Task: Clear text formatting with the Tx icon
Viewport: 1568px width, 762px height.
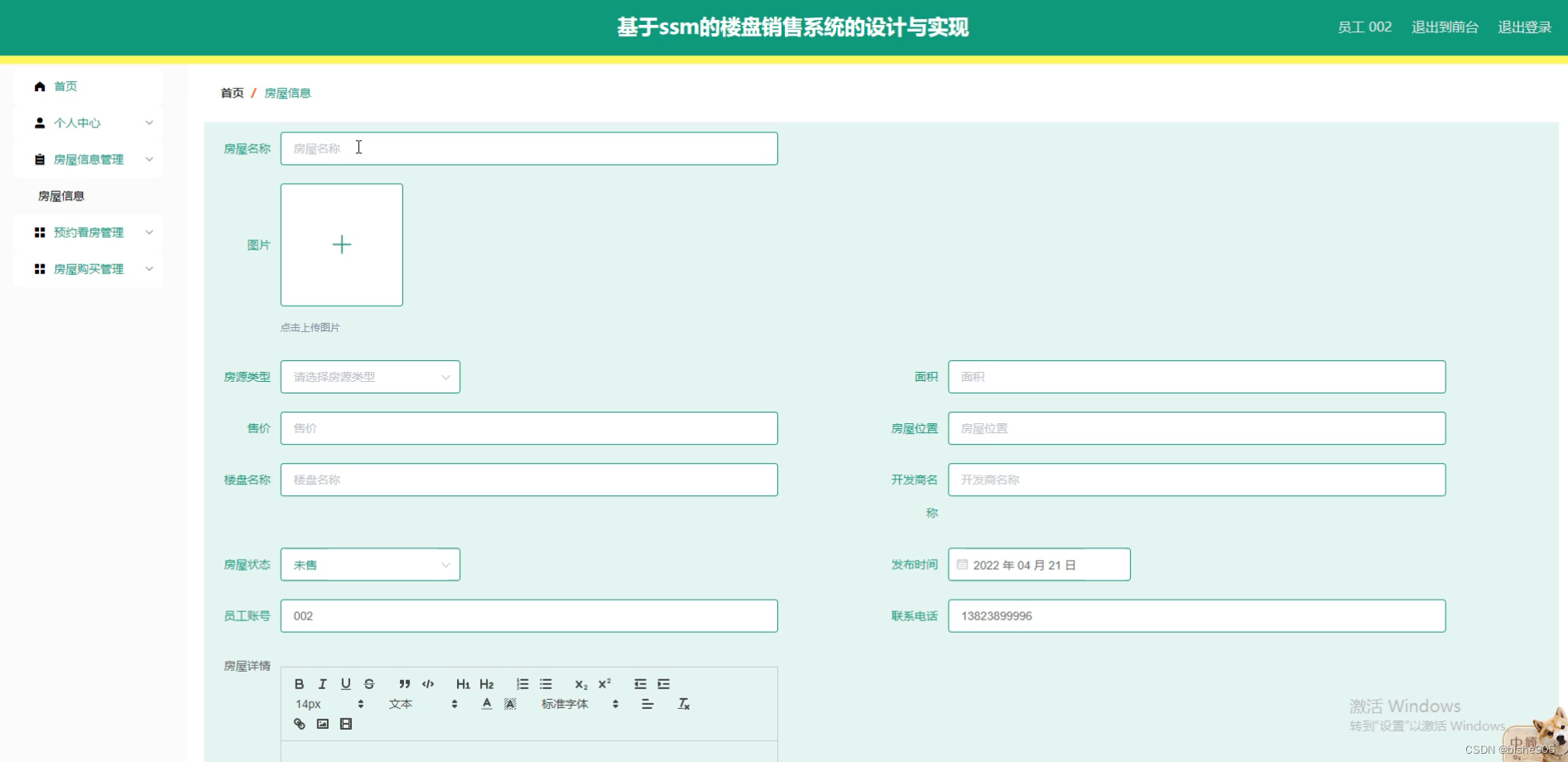Action: pyautogui.click(x=684, y=704)
